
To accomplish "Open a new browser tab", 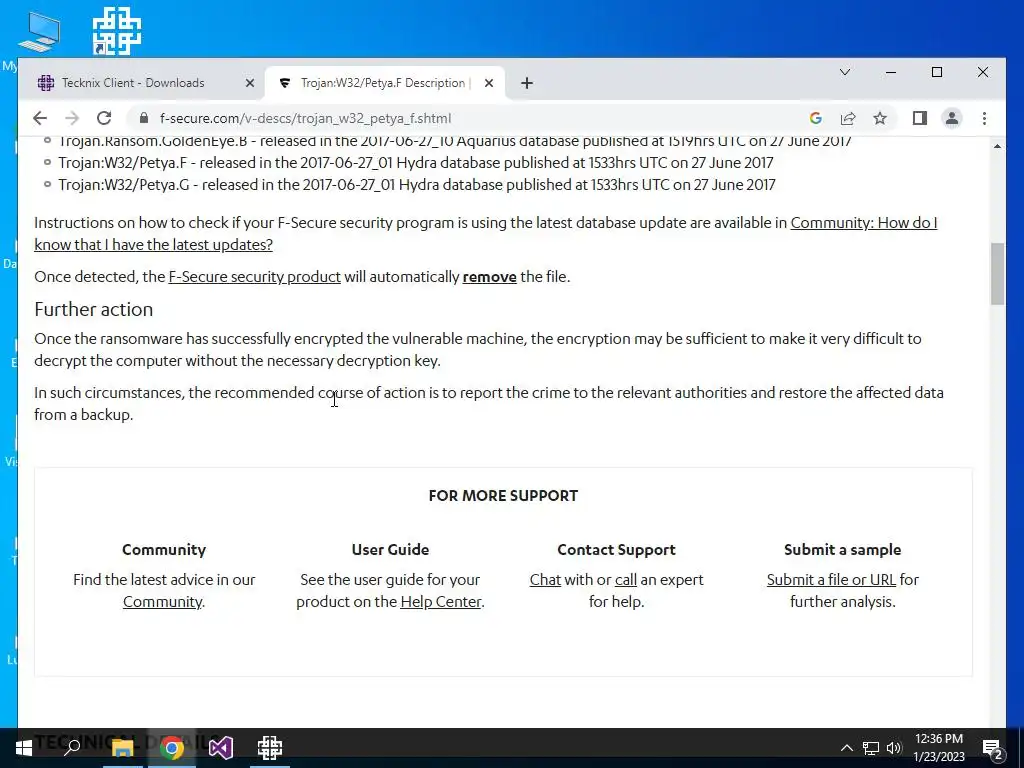I will (527, 83).
